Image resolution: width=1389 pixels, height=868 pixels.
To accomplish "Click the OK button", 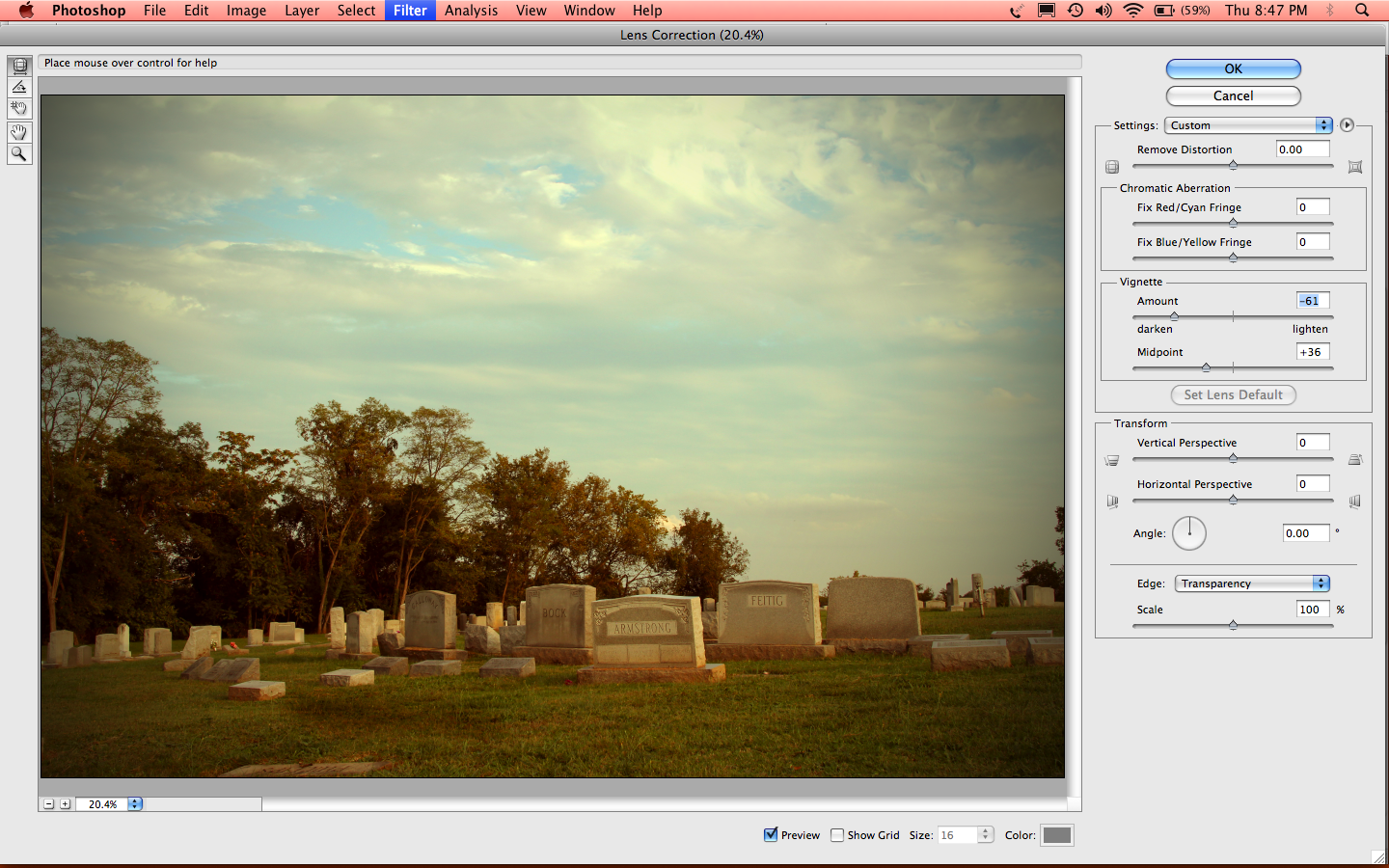I will pyautogui.click(x=1234, y=68).
